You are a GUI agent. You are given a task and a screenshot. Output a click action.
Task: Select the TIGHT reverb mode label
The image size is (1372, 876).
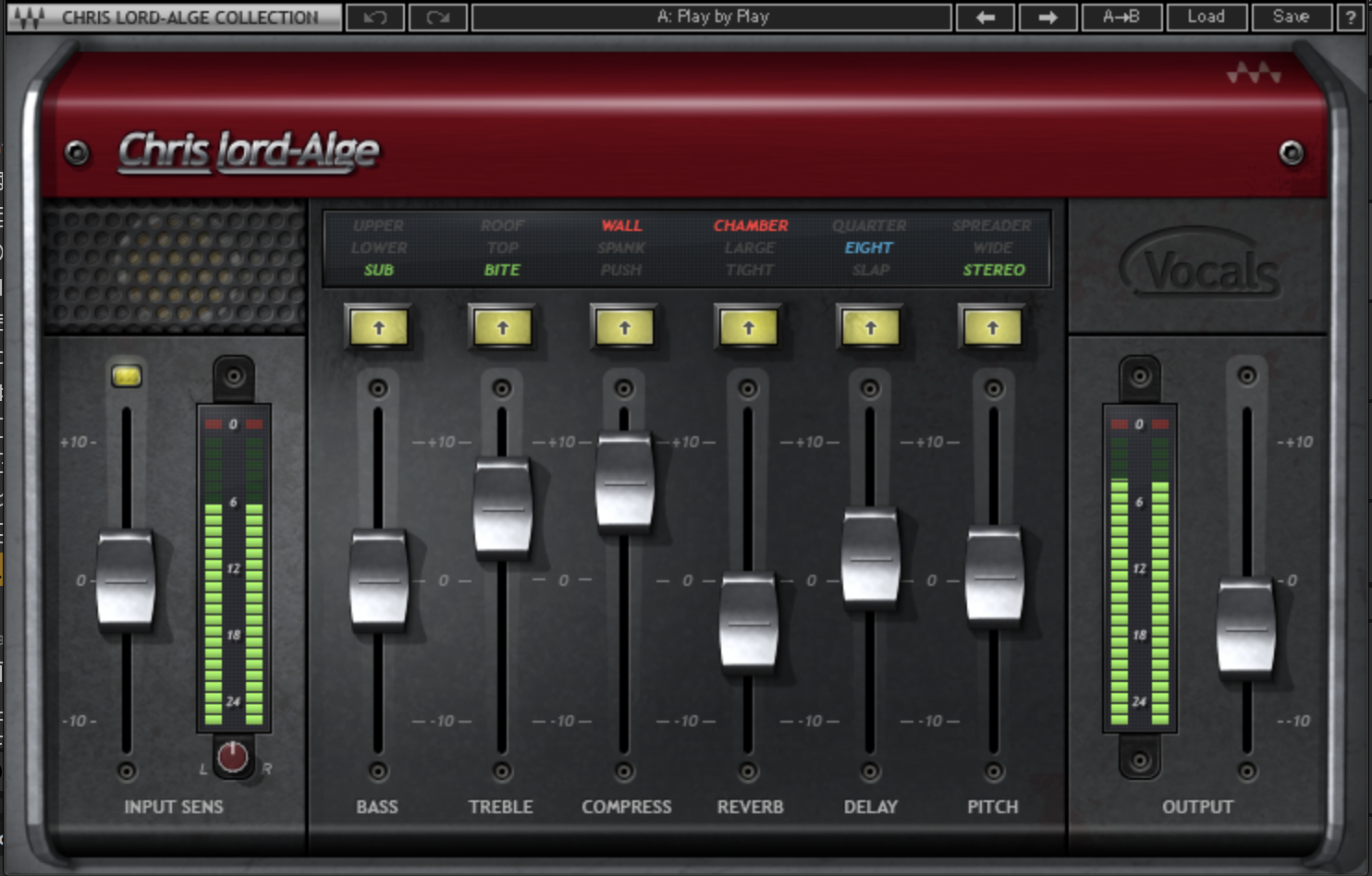coord(750,270)
